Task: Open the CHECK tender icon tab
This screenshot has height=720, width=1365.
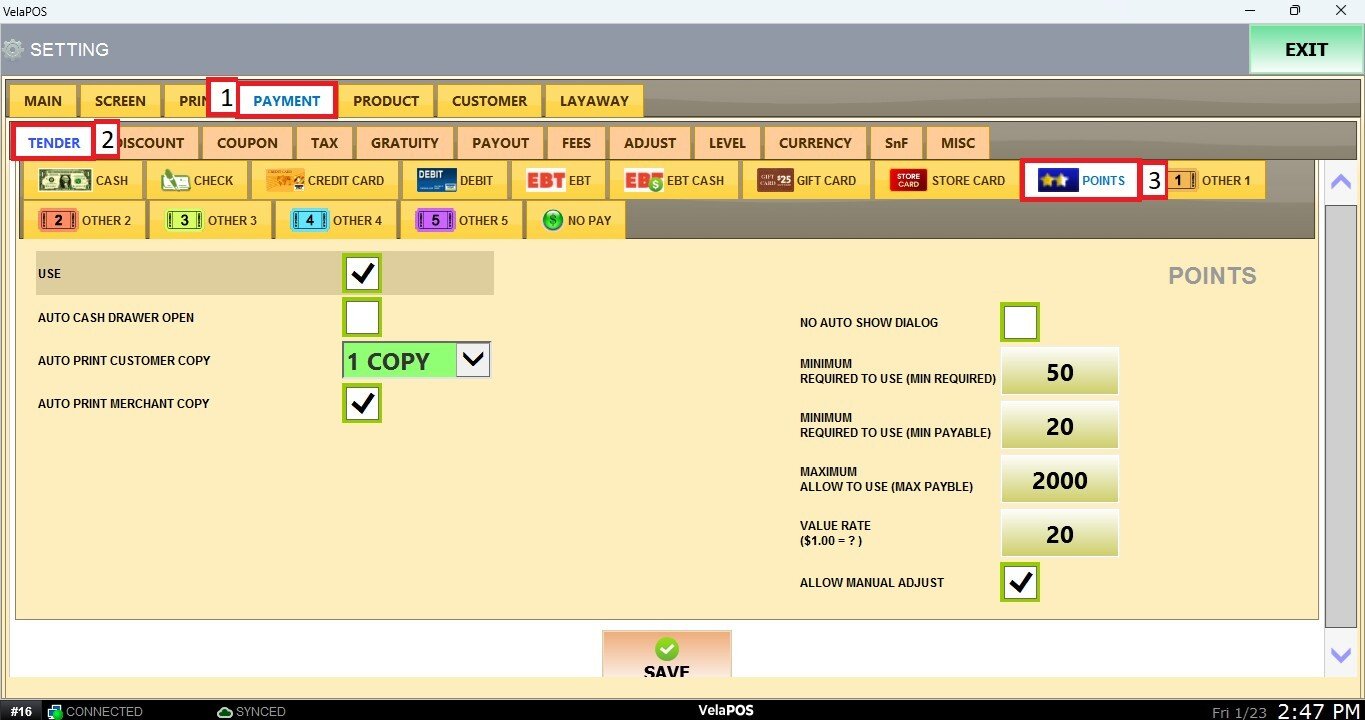Action: (x=175, y=181)
